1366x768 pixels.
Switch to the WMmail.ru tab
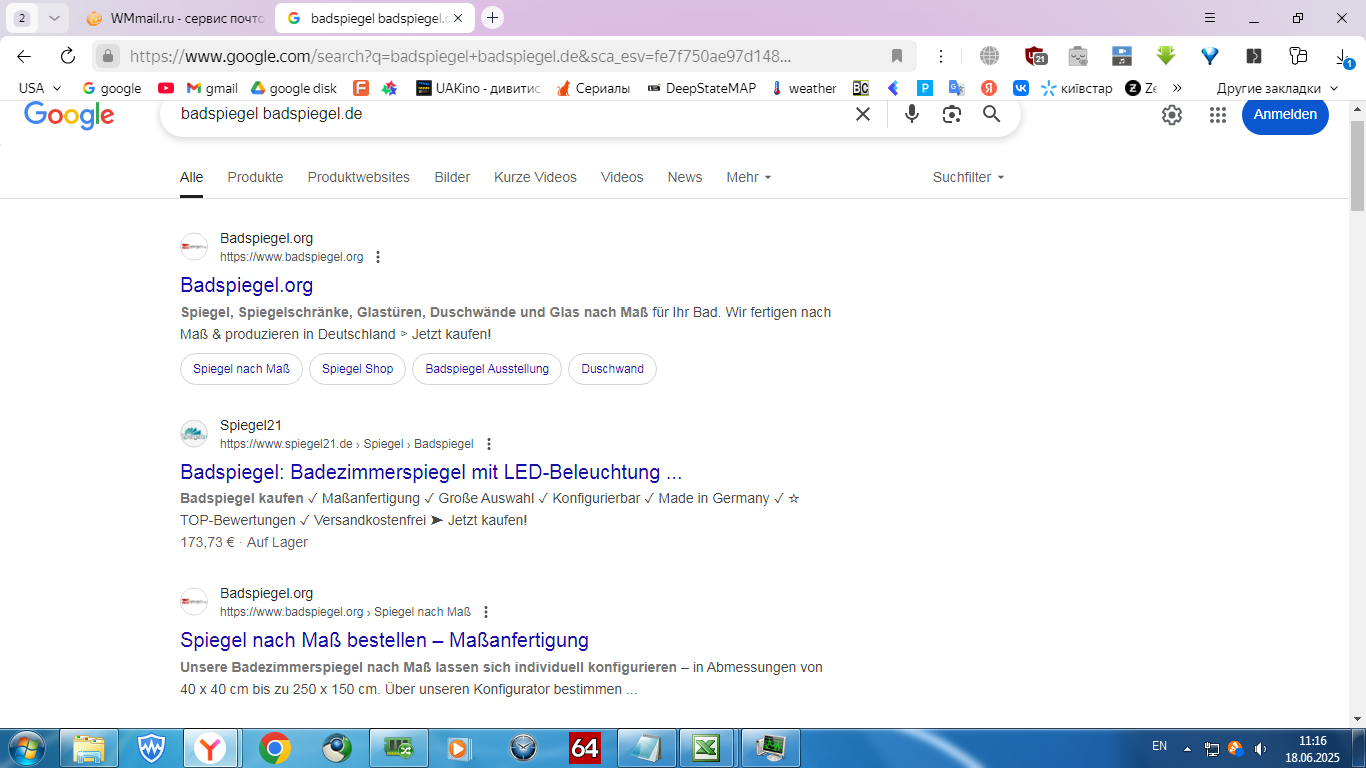pos(175,18)
